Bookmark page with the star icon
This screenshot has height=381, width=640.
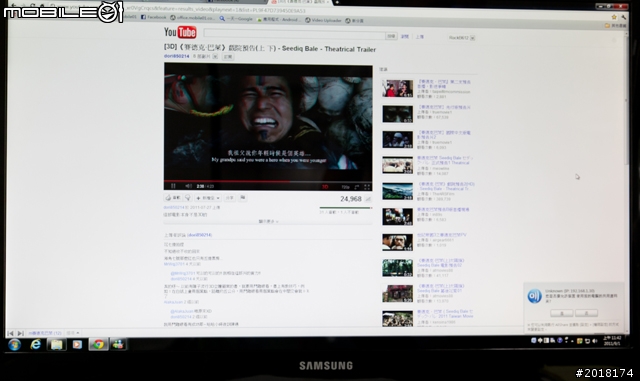(x=614, y=17)
